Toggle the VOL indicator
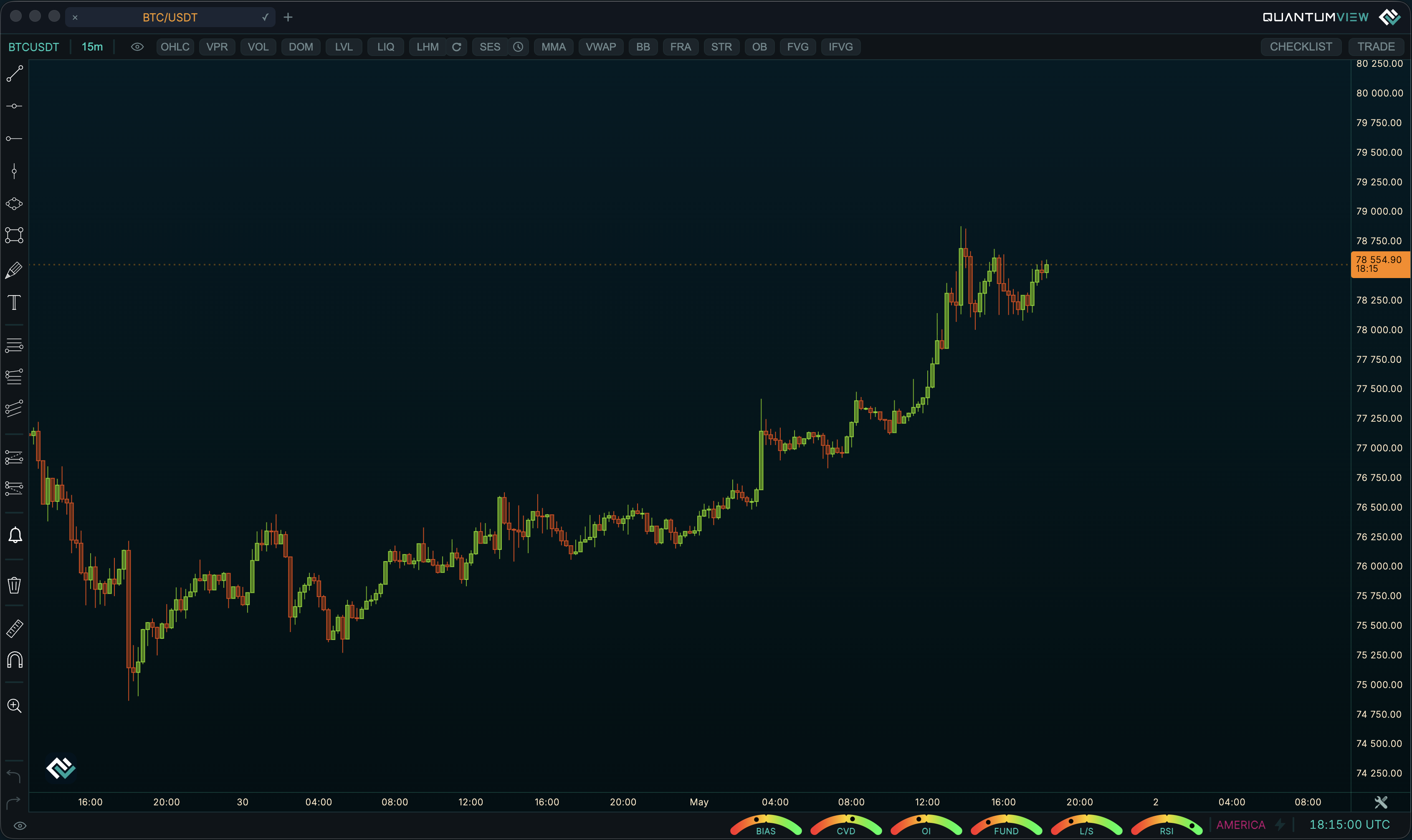The width and height of the screenshot is (1412, 840). pyautogui.click(x=258, y=47)
